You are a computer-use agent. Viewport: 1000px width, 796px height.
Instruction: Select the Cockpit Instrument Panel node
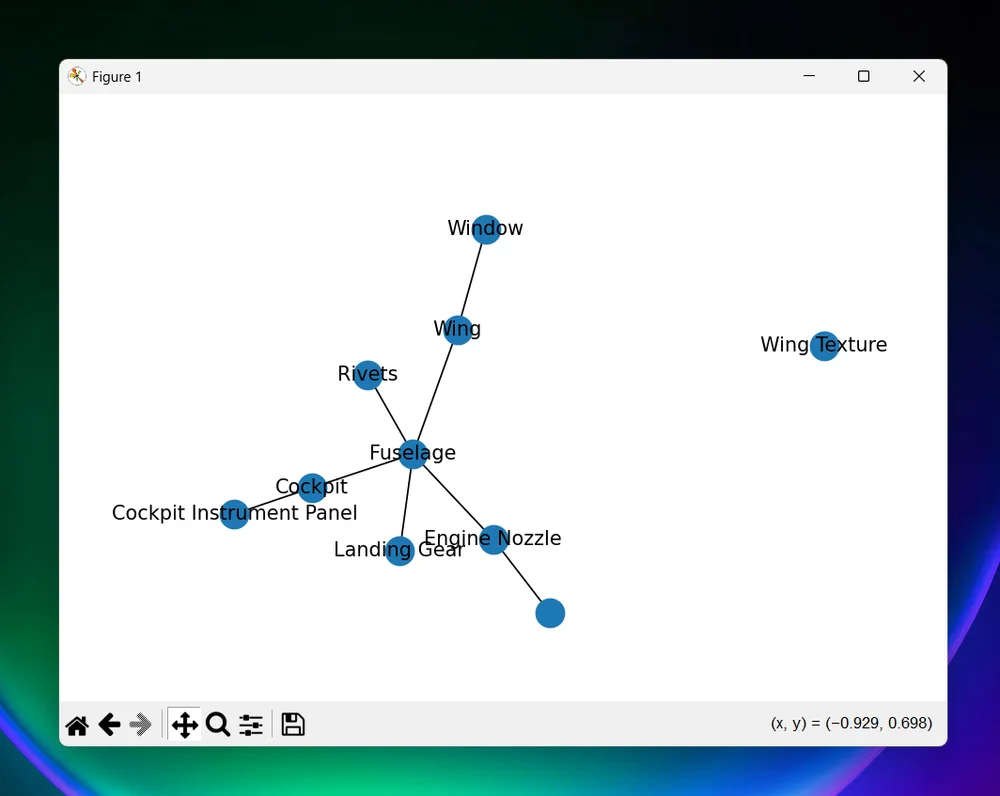coord(234,514)
